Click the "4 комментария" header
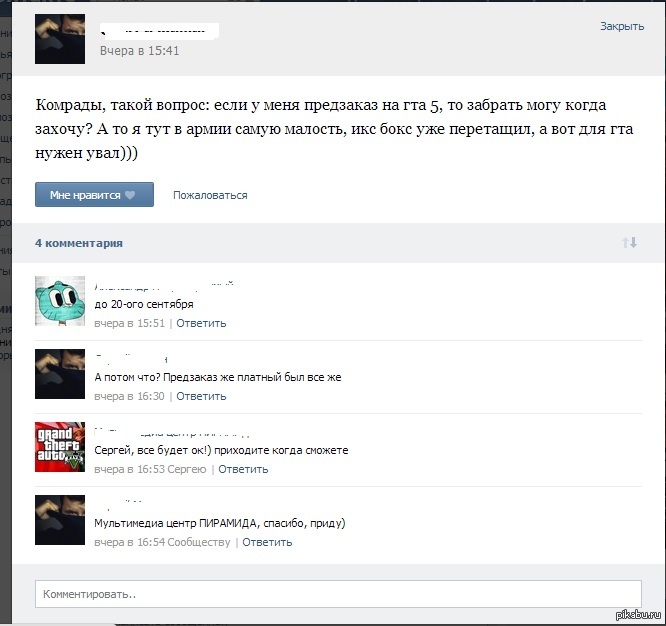Image resolution: width=666 pixels, height=626 pixels. pos(79,243)
